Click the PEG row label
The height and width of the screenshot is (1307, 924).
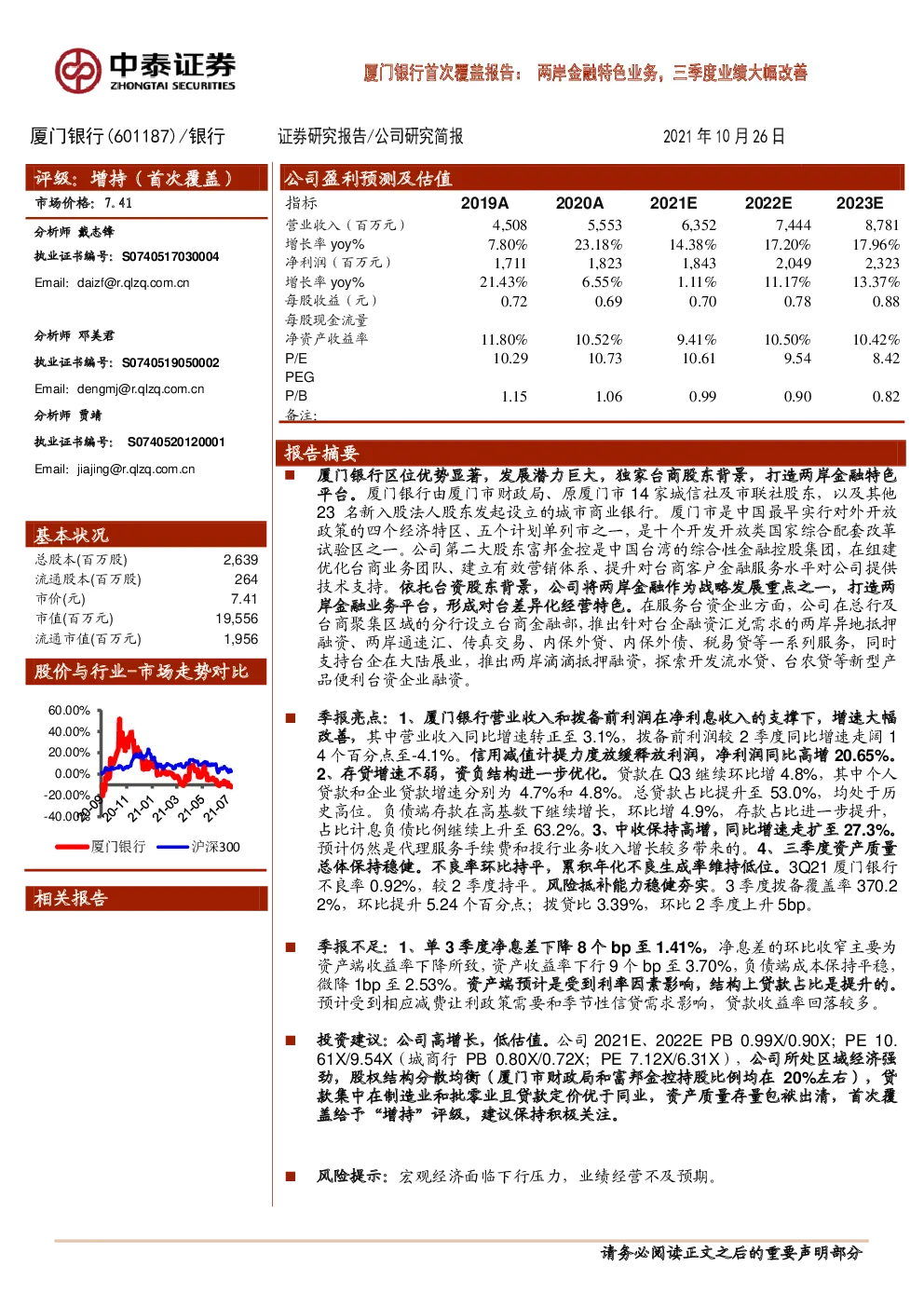point(300,377)
